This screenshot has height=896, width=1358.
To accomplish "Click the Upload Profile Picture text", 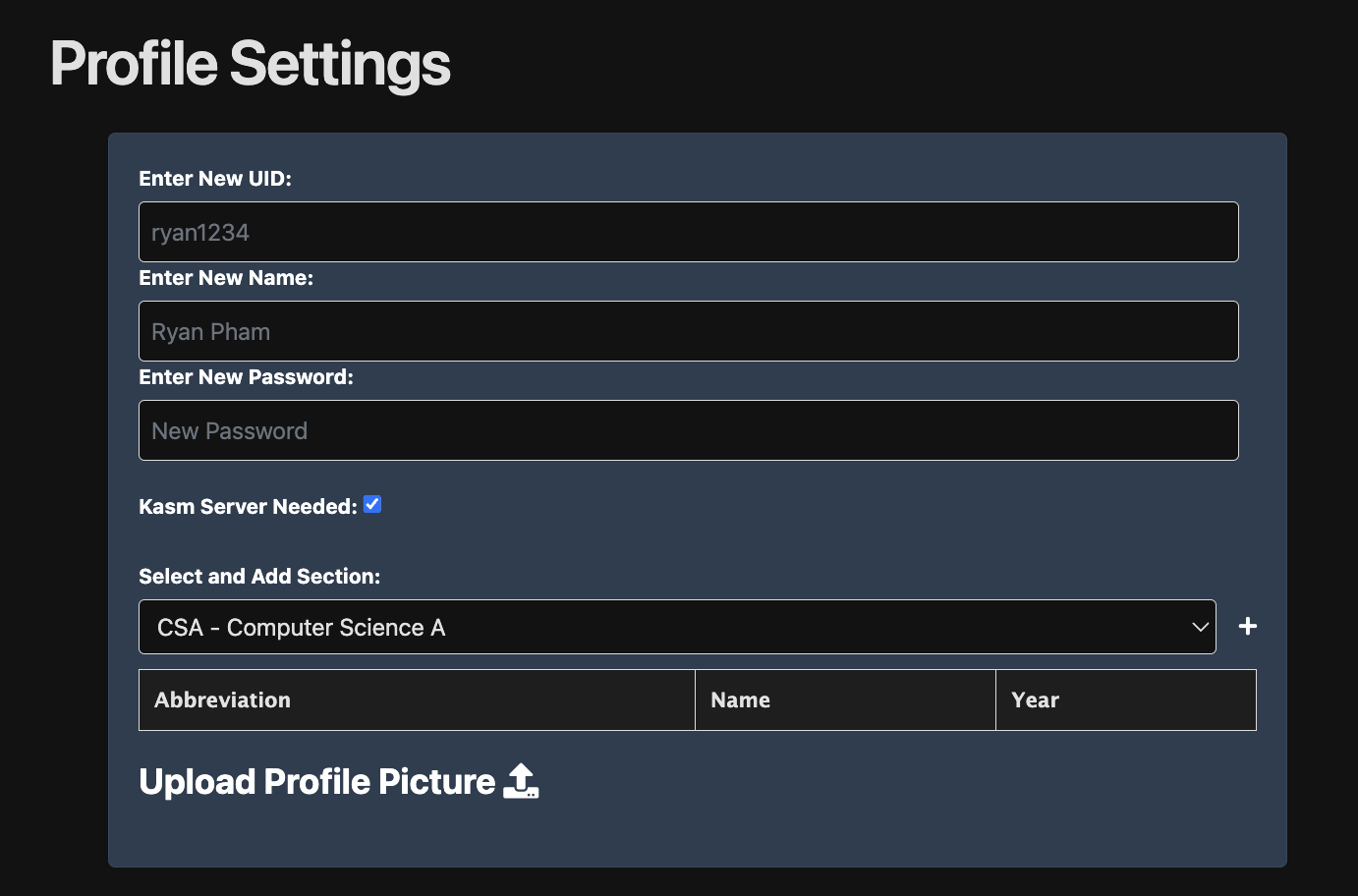I will pos(317,782).
